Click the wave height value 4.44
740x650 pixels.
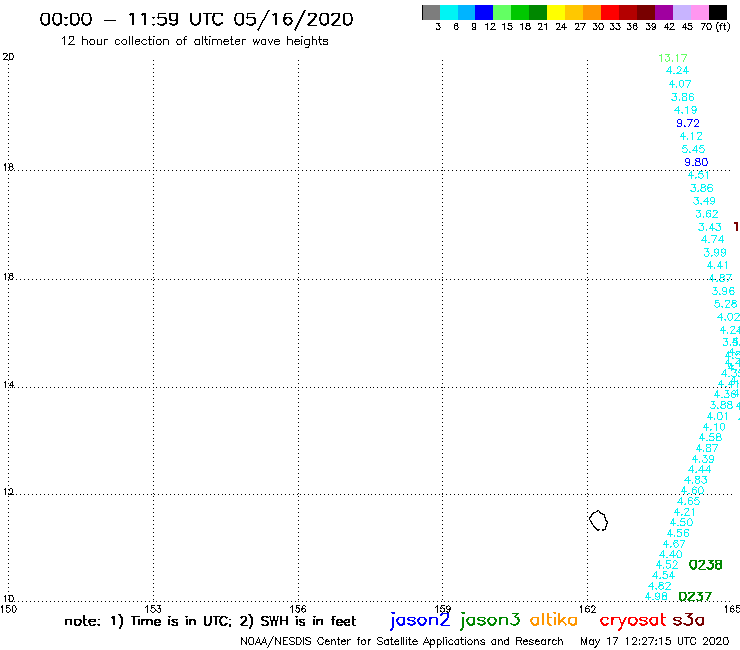click(699, 469)
